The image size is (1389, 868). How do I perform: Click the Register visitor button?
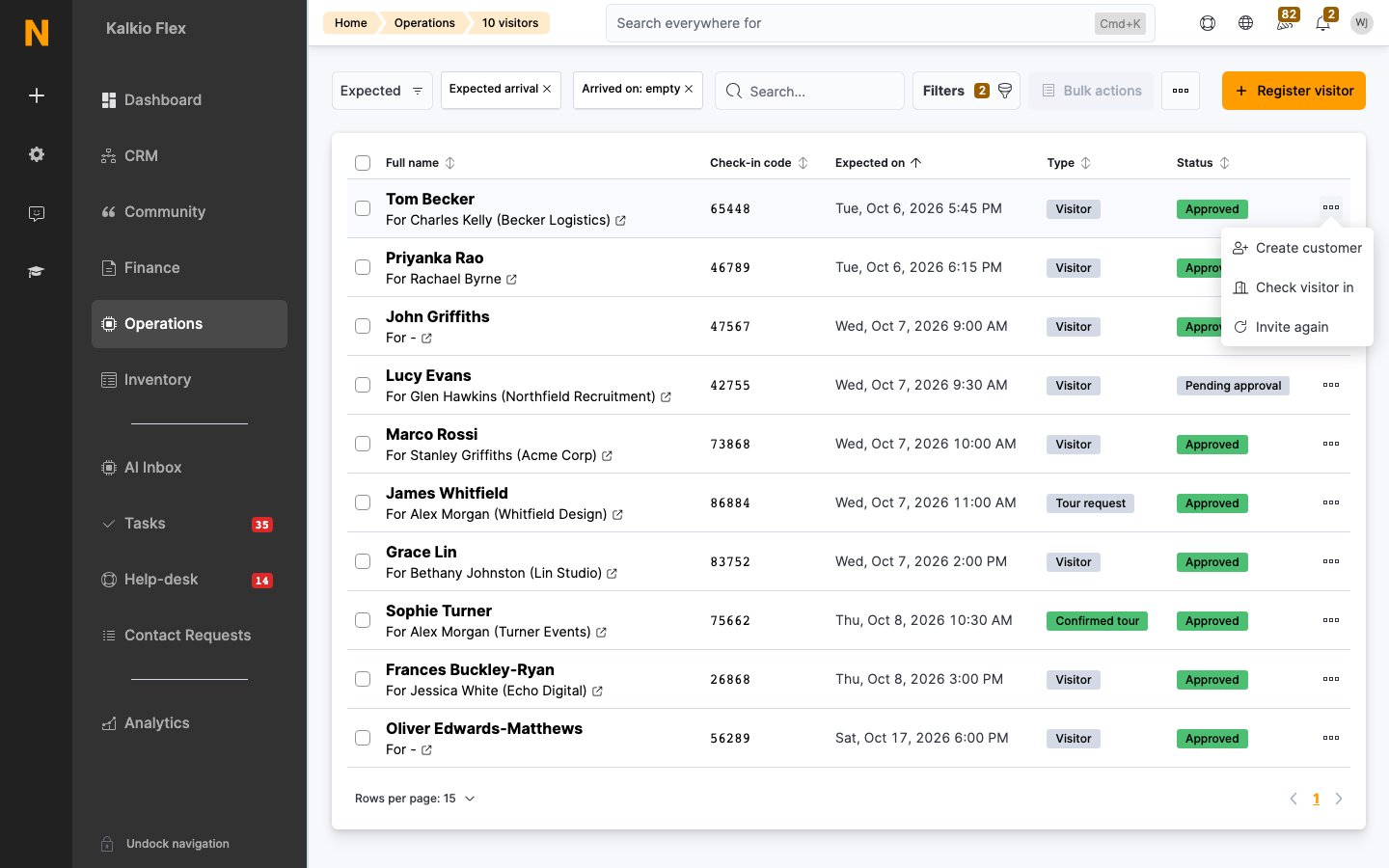tap(1294, 91)
